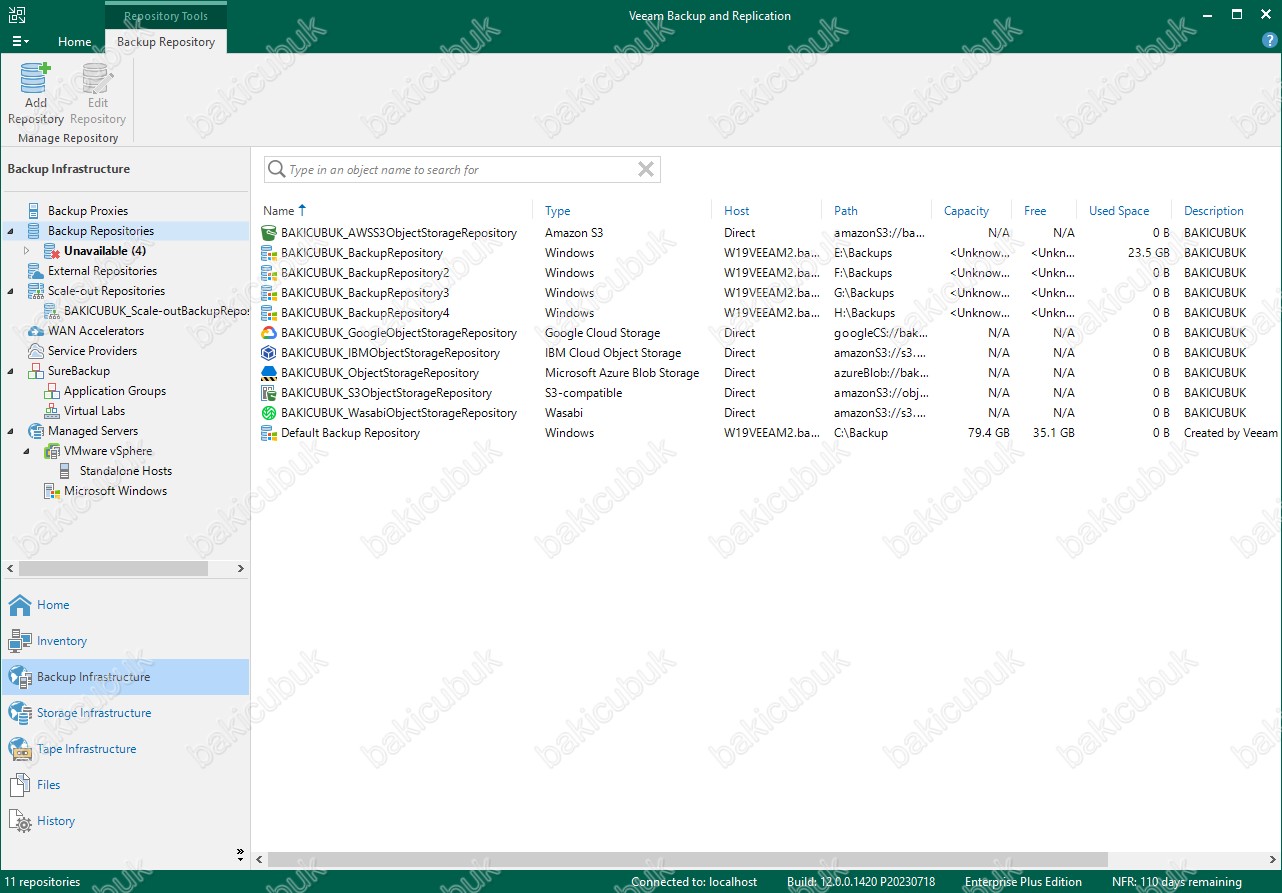Viewport: 1282px width, 893px height.
Task: Click the Edit Repository icon
Action: [97, 78]
